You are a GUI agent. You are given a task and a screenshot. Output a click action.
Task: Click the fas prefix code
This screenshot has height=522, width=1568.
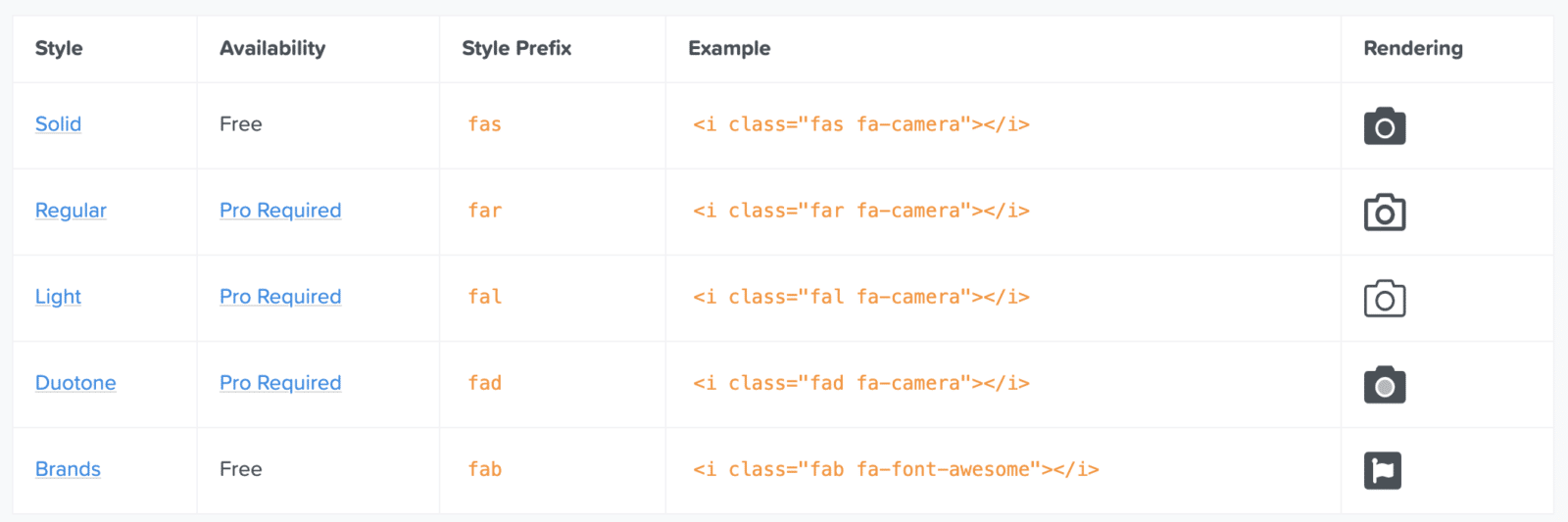click(x=484, y=124)
